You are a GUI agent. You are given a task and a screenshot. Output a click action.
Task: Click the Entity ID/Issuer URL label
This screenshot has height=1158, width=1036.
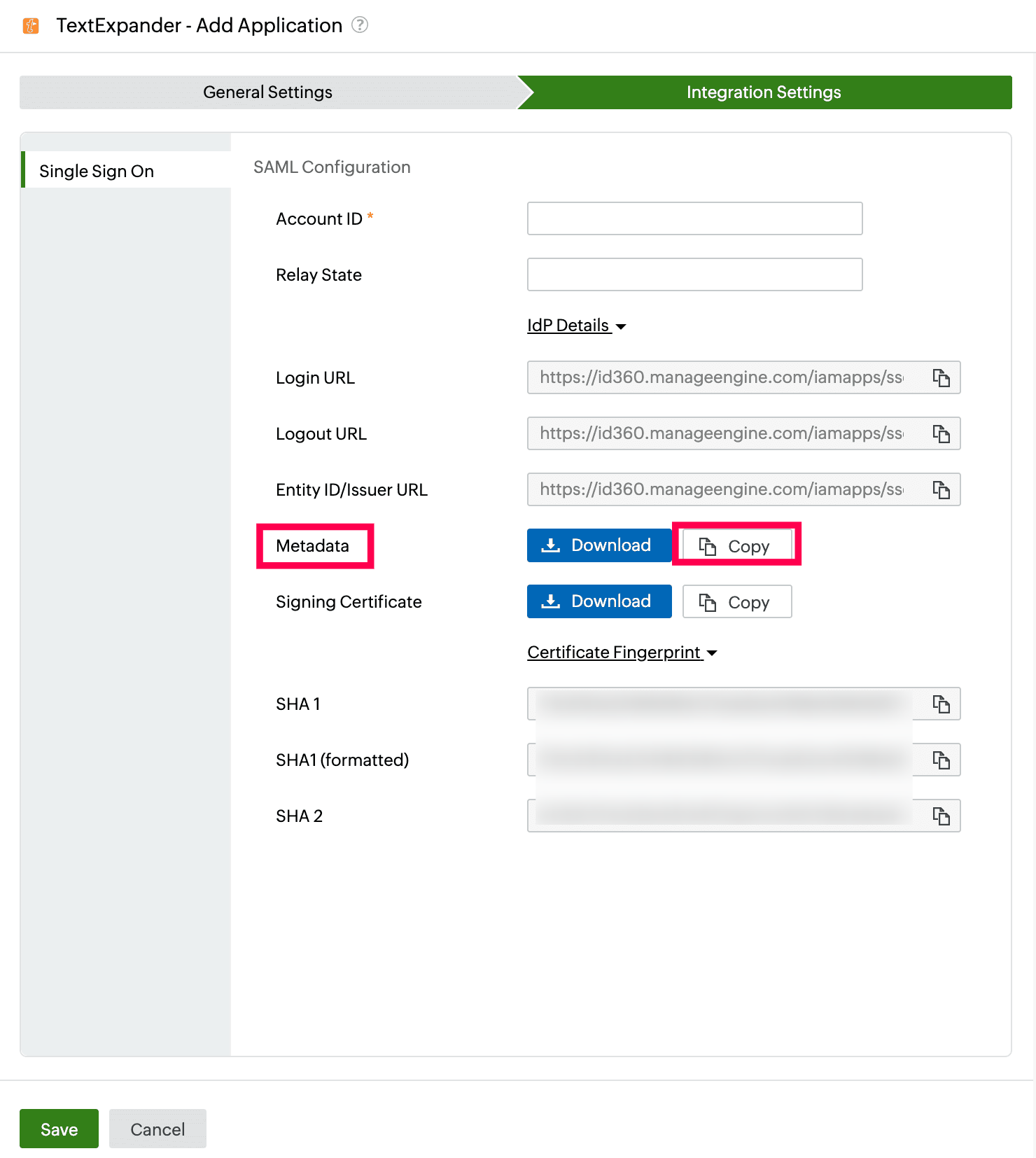(x=351, y=490)
